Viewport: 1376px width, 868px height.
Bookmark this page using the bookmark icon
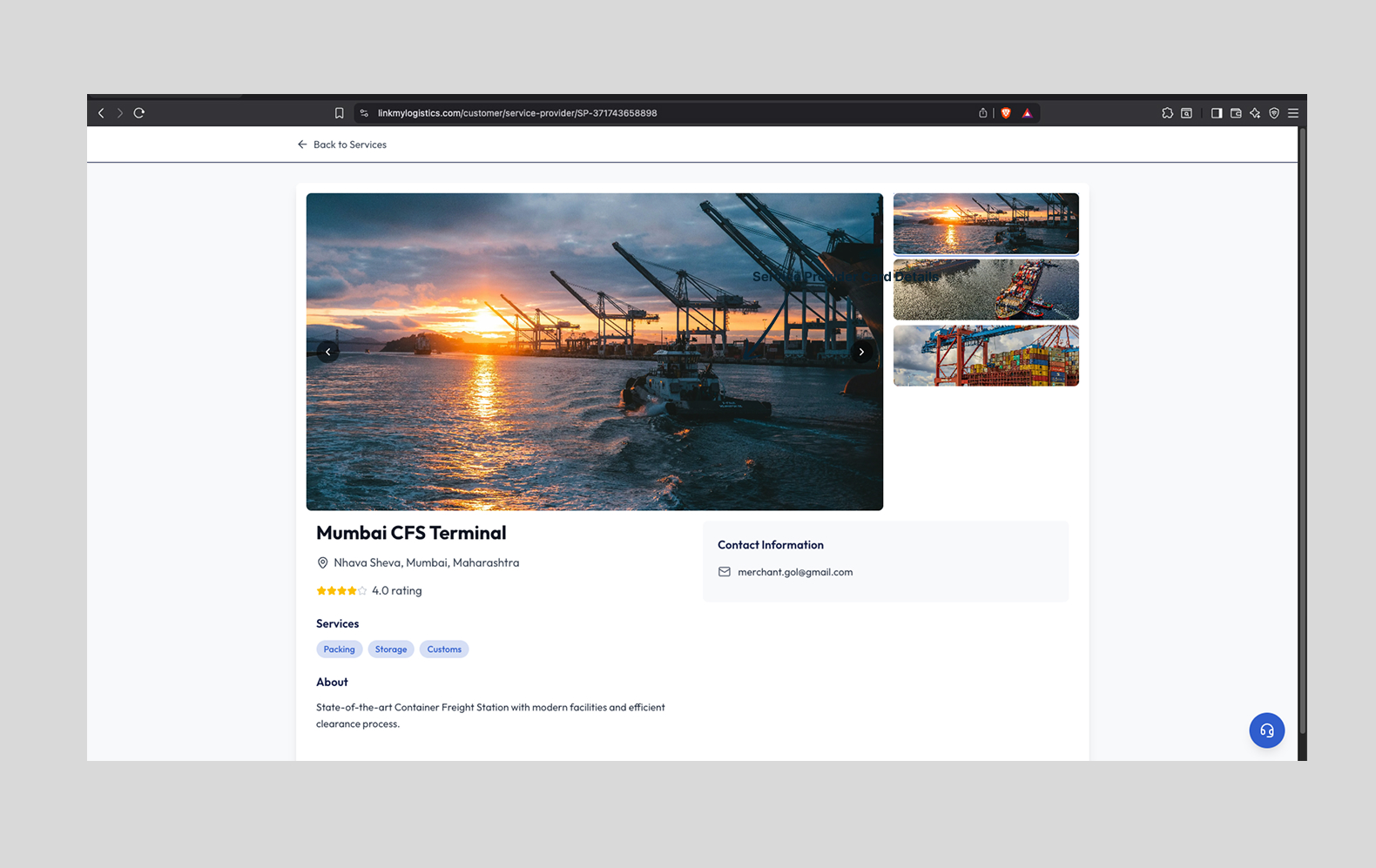click(340, 113)
